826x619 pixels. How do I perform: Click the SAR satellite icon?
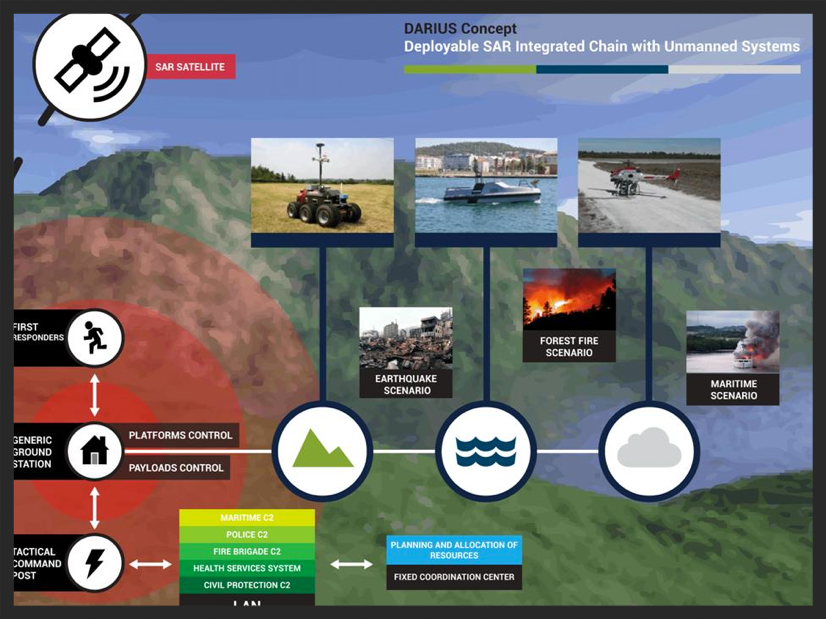point(90,65)
